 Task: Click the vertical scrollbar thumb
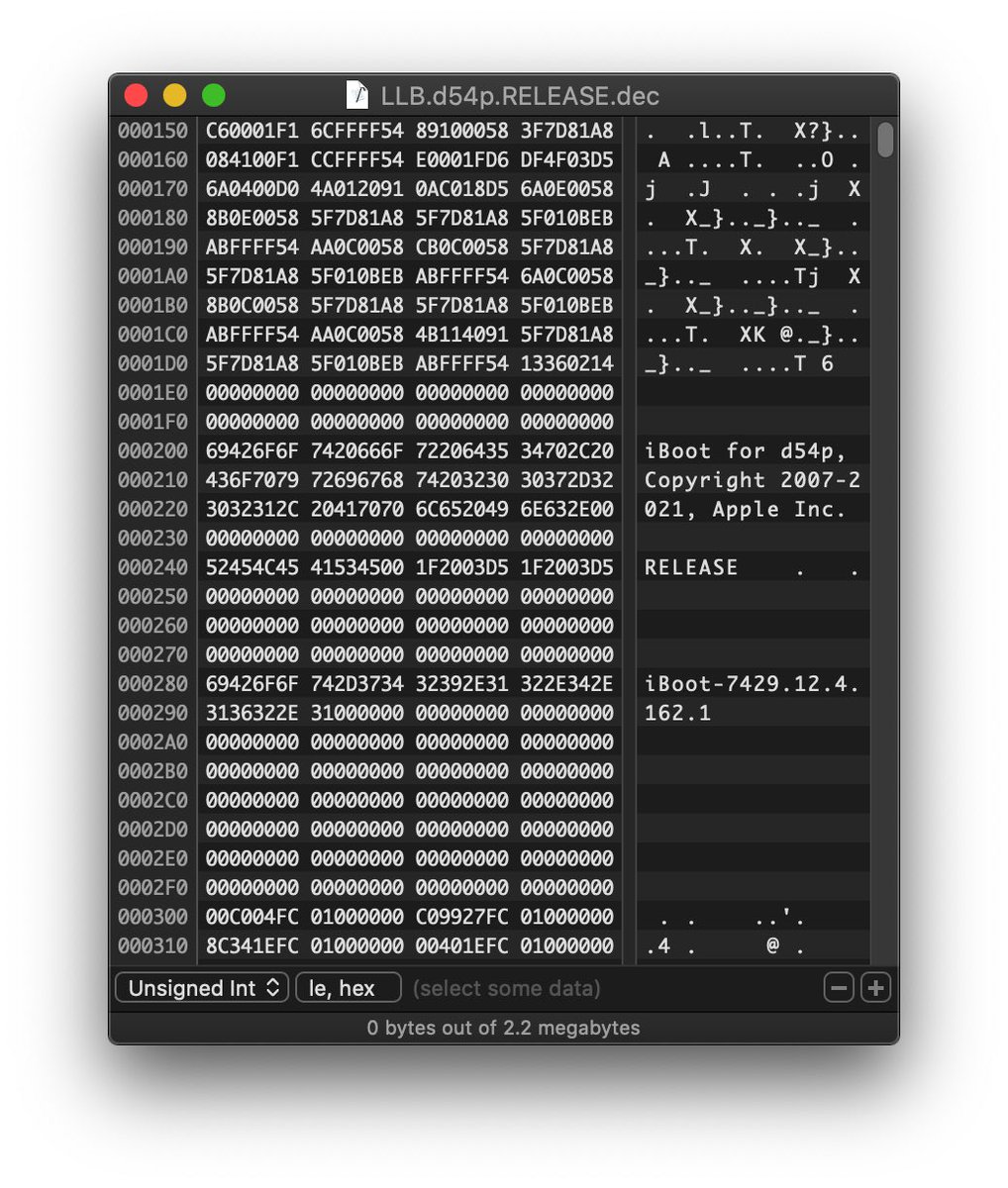click(x=884, y=140)
